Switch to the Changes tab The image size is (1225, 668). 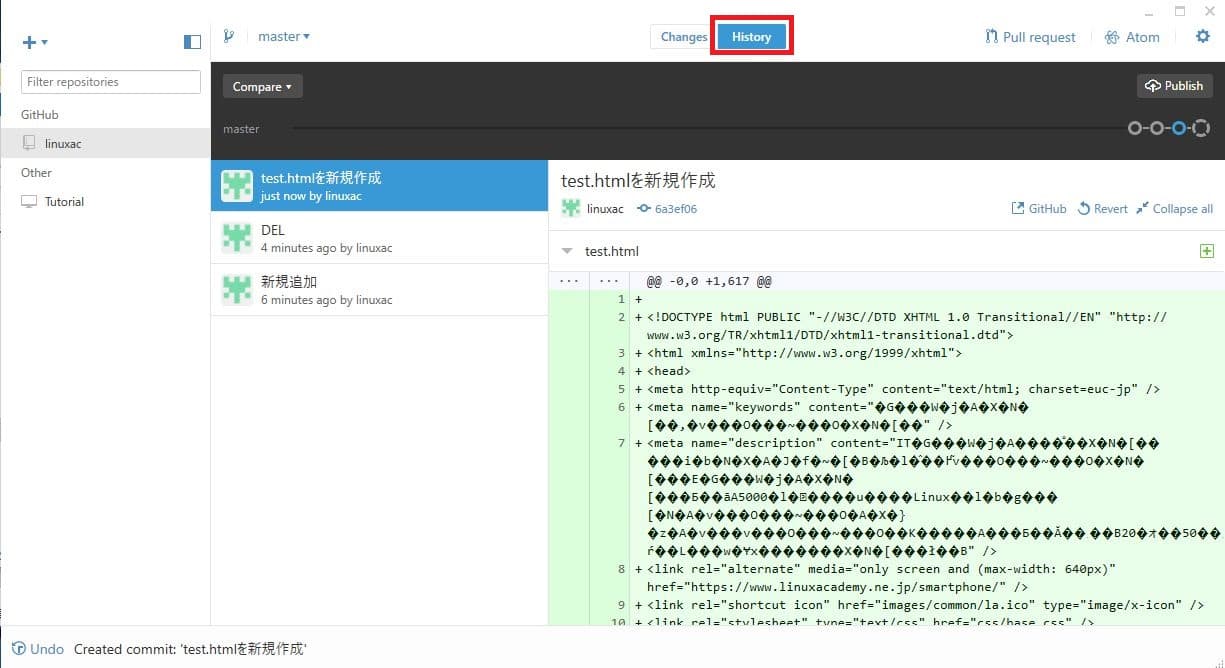[684, 37]
